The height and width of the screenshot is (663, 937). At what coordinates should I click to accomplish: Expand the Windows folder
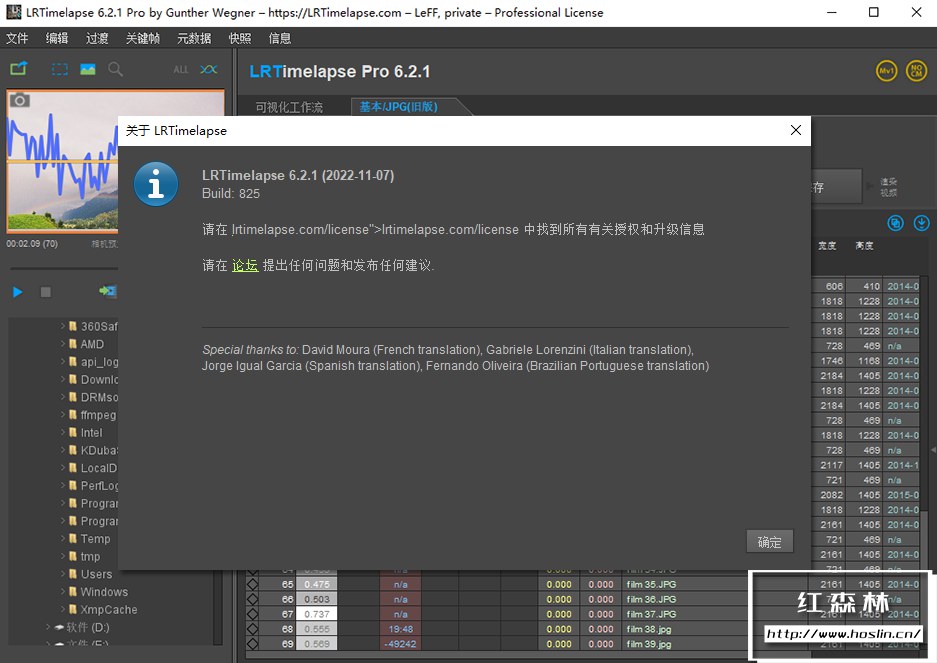point(62,592)
